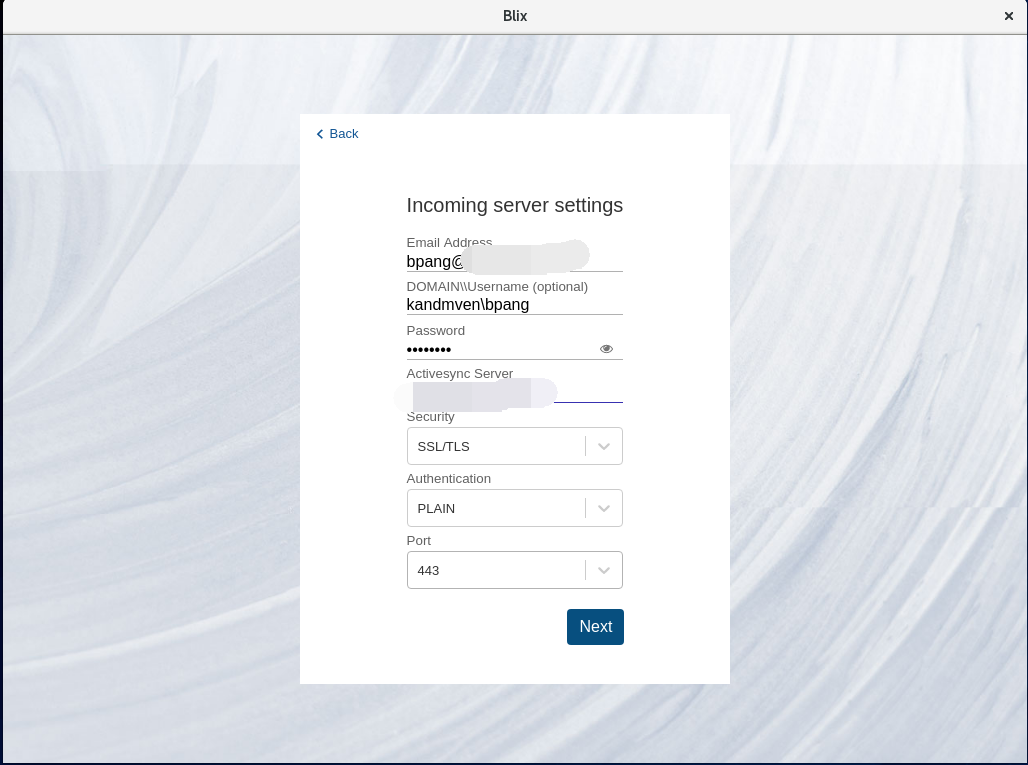Click the Blix window title
Screen dimensions: 1028x765
[x=515, y=16]
